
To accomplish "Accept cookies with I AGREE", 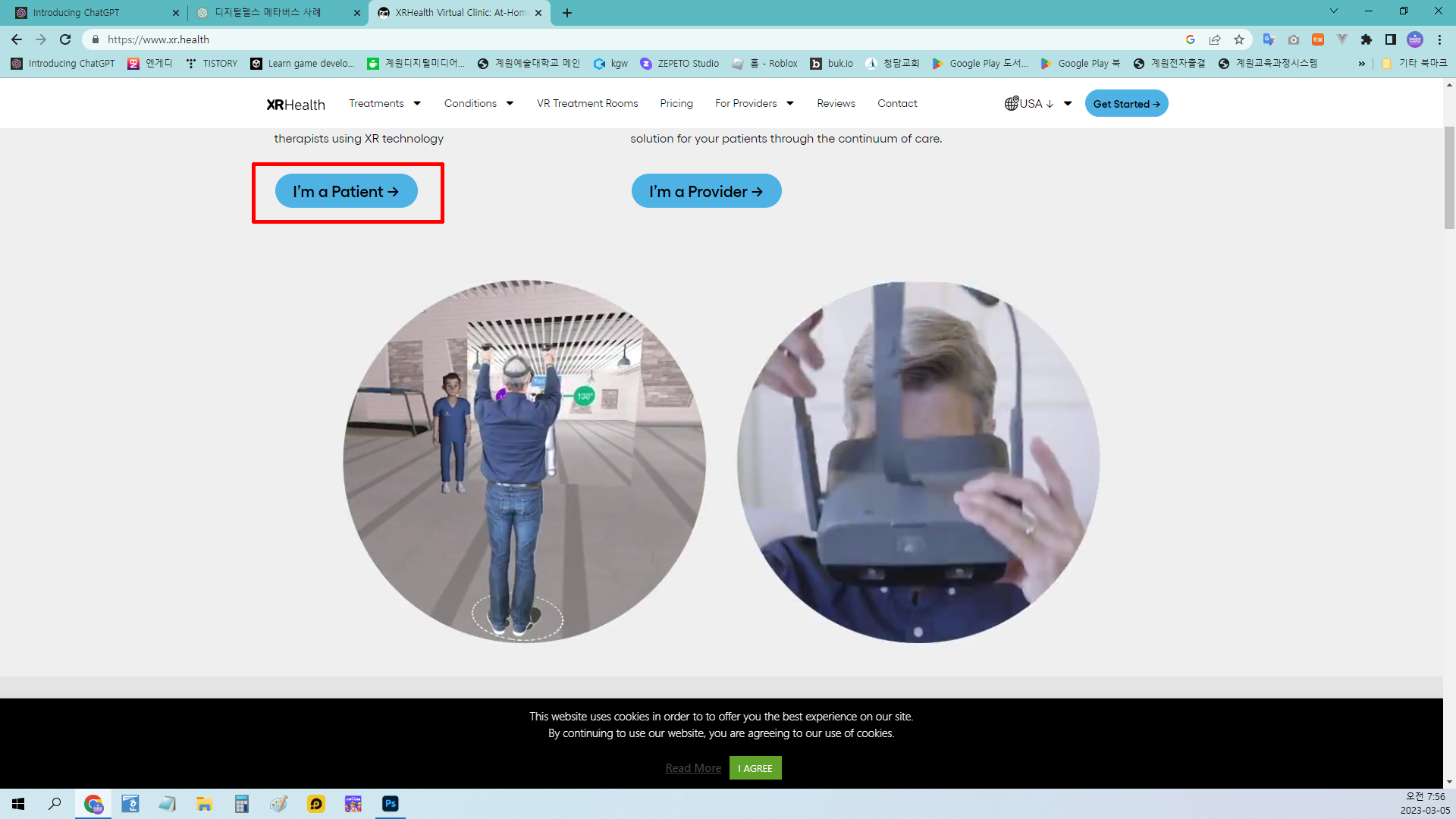I will point(755,768).
